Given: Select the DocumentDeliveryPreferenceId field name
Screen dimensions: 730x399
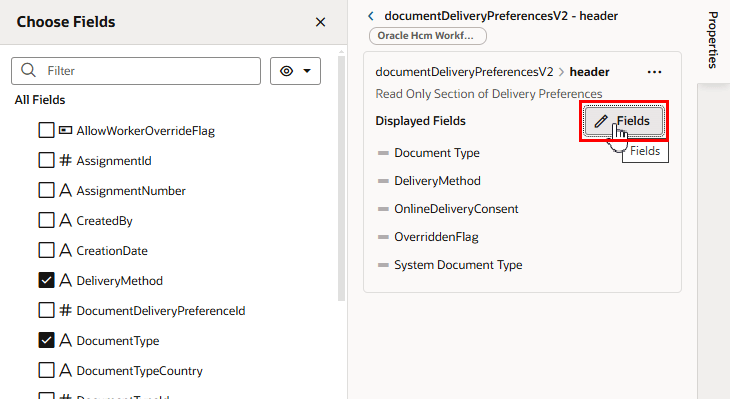Looking at the screenshot, I should pos(161,311).
